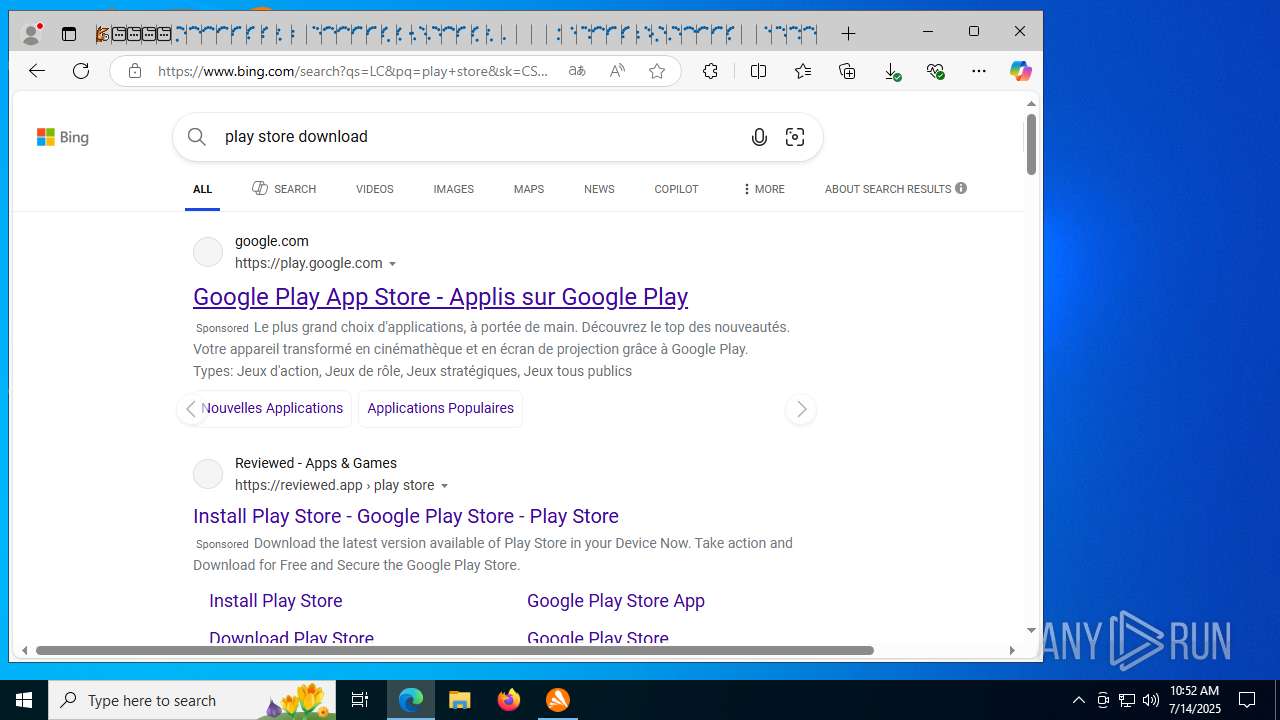View site information lock icon

[x=134, y=71]
